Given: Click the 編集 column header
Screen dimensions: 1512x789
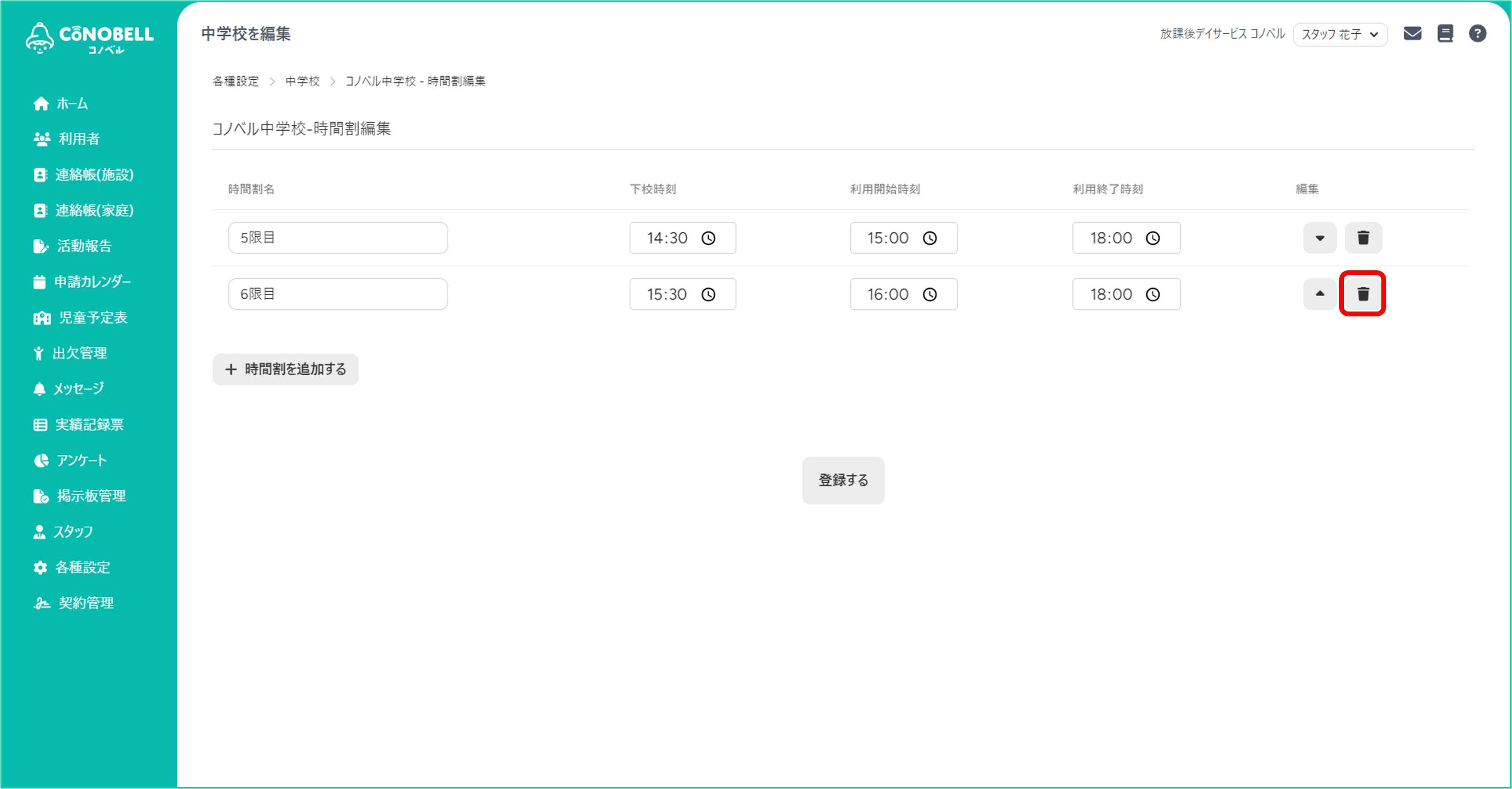Looking at the screenshot, I should (1307, 189).
